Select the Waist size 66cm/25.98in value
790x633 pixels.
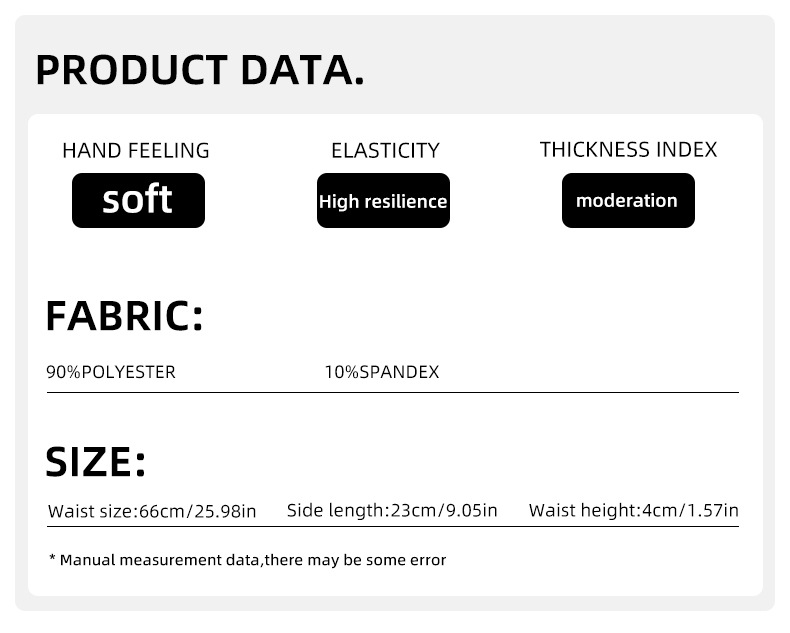pyautogui.click(x=152, y=512)
